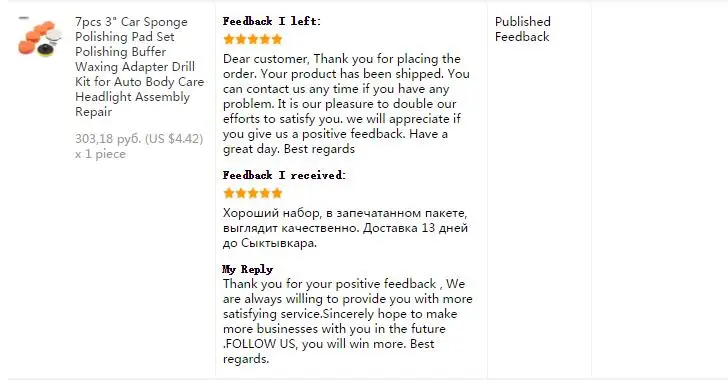Click the Feedback I received heading

(x=284, y=175)
